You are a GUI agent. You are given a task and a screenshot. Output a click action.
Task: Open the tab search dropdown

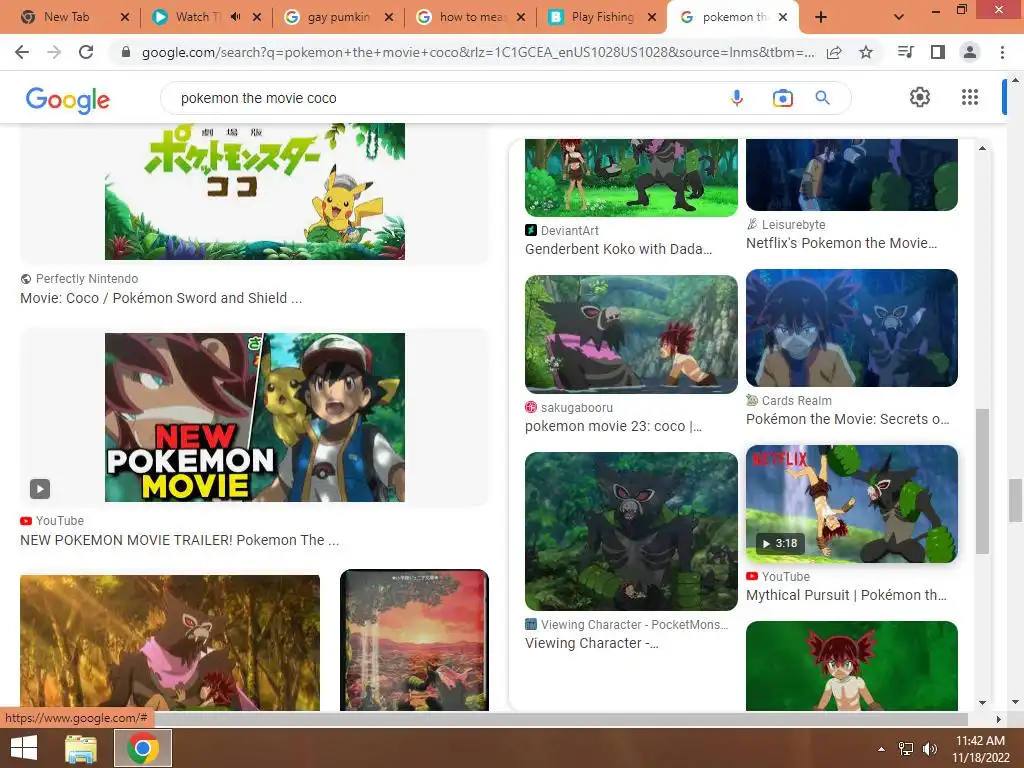(899, 17)
